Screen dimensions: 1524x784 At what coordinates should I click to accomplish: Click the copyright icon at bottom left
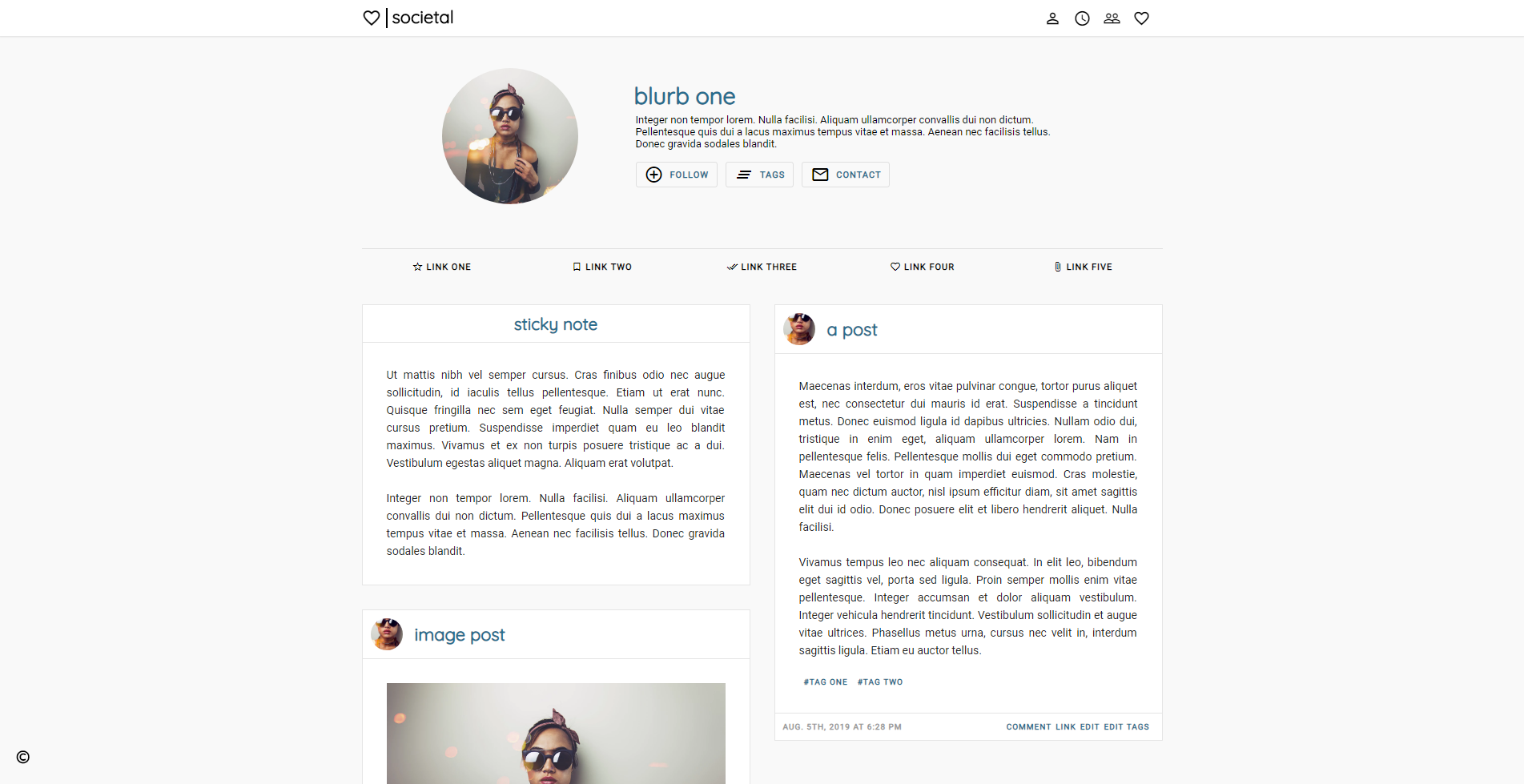pos(23,757)
